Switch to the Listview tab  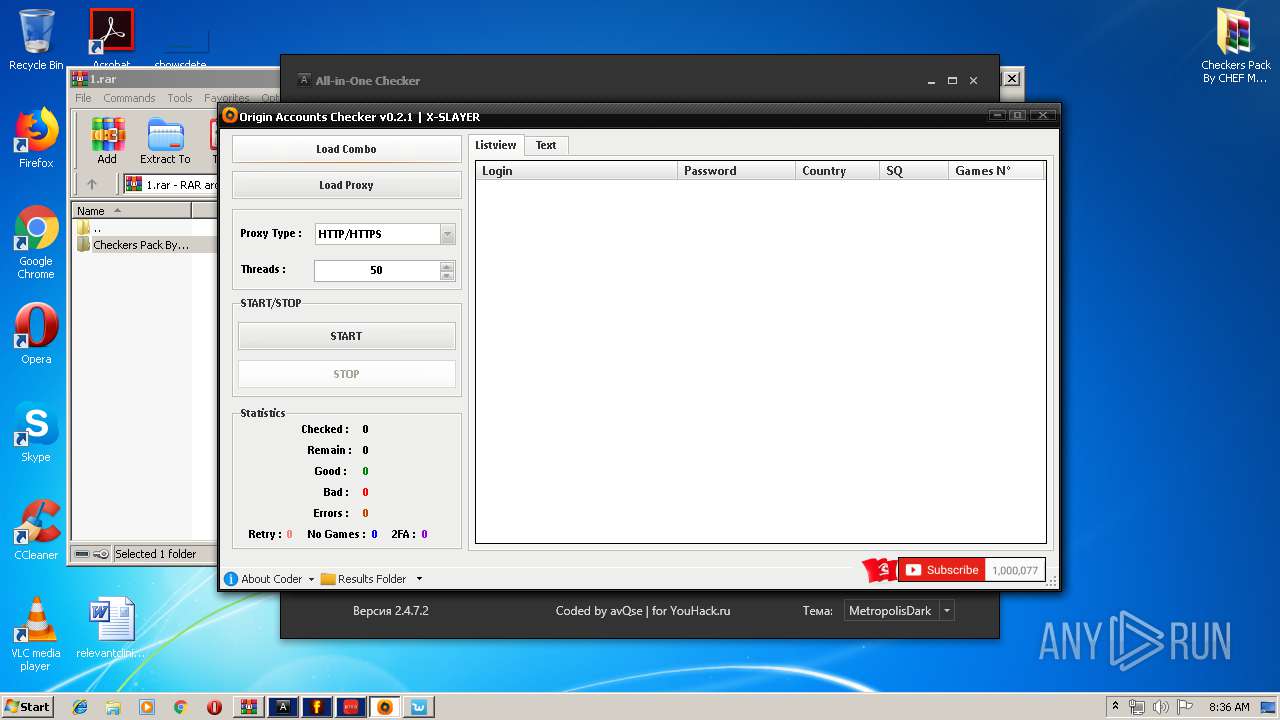[x=496, y=145]
